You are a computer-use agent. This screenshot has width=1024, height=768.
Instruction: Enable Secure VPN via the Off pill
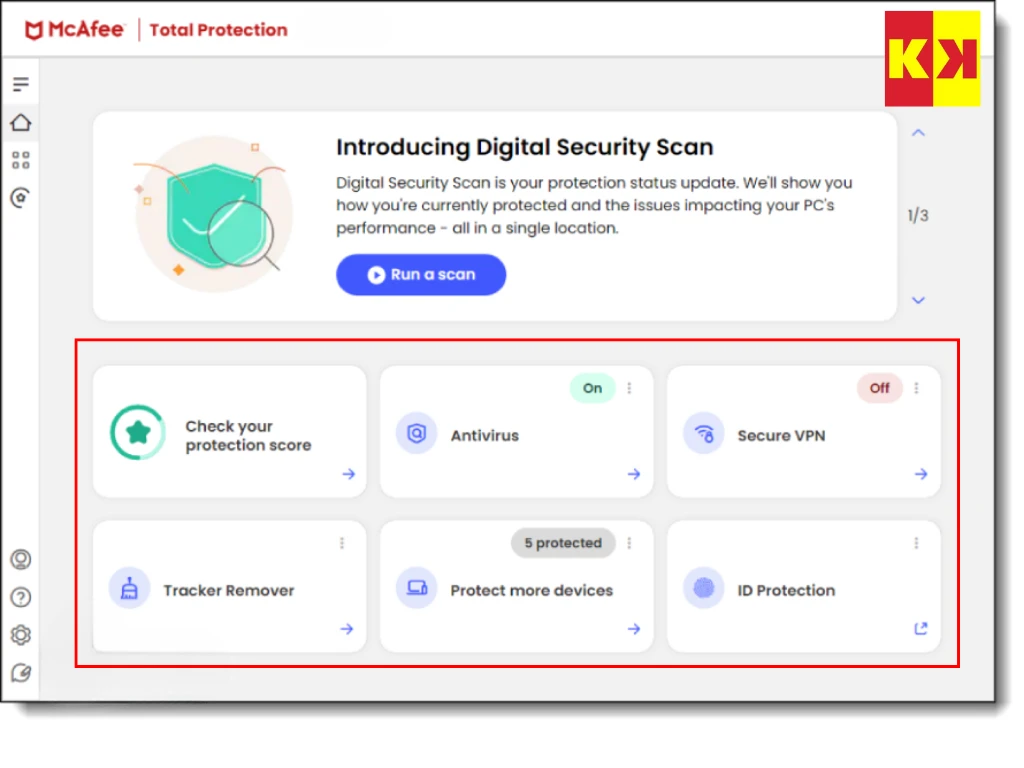[x=879, y=388]
